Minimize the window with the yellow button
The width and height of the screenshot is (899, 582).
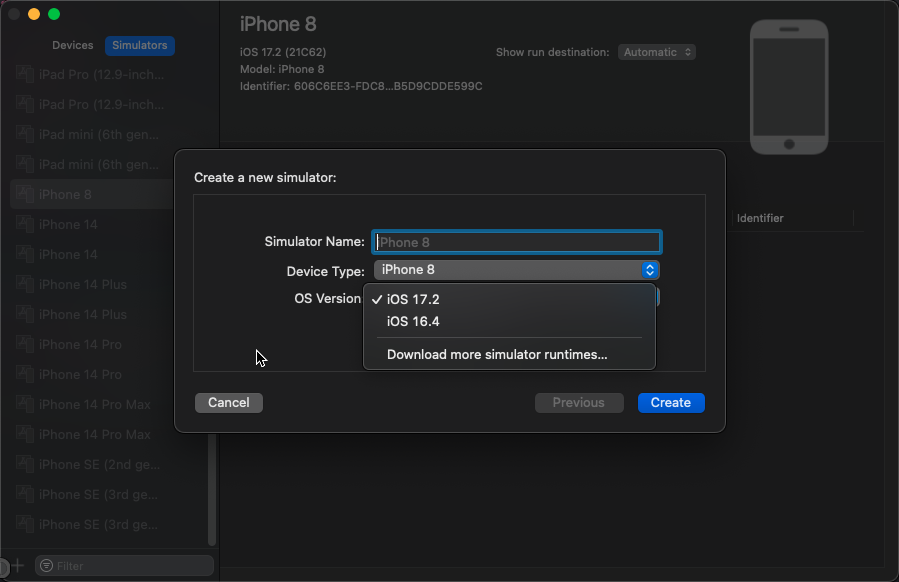pyautogui.click(x=34, y=14)
